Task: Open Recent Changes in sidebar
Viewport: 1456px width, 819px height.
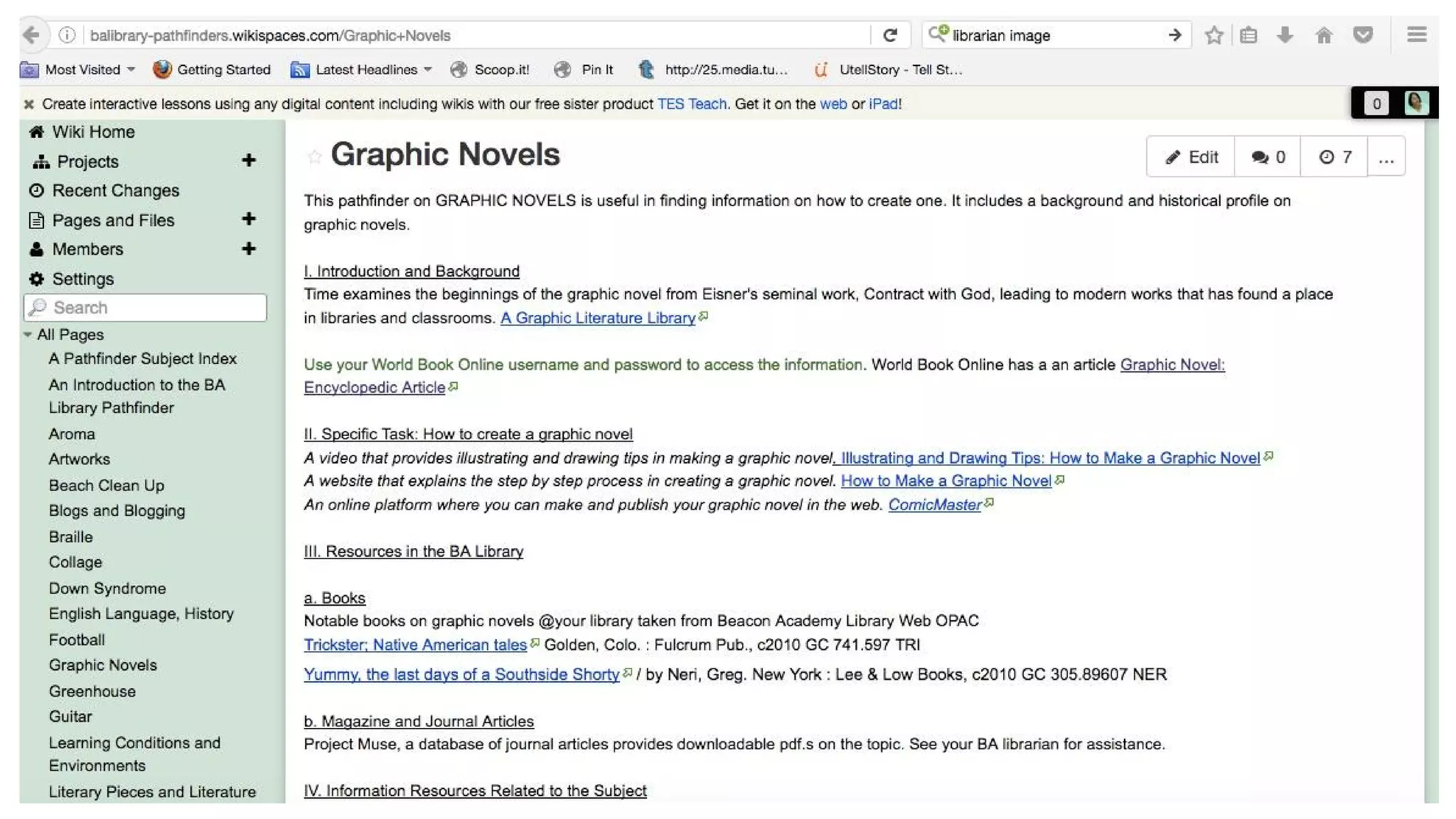Action: pyautogui.click(x=115, y=191)
